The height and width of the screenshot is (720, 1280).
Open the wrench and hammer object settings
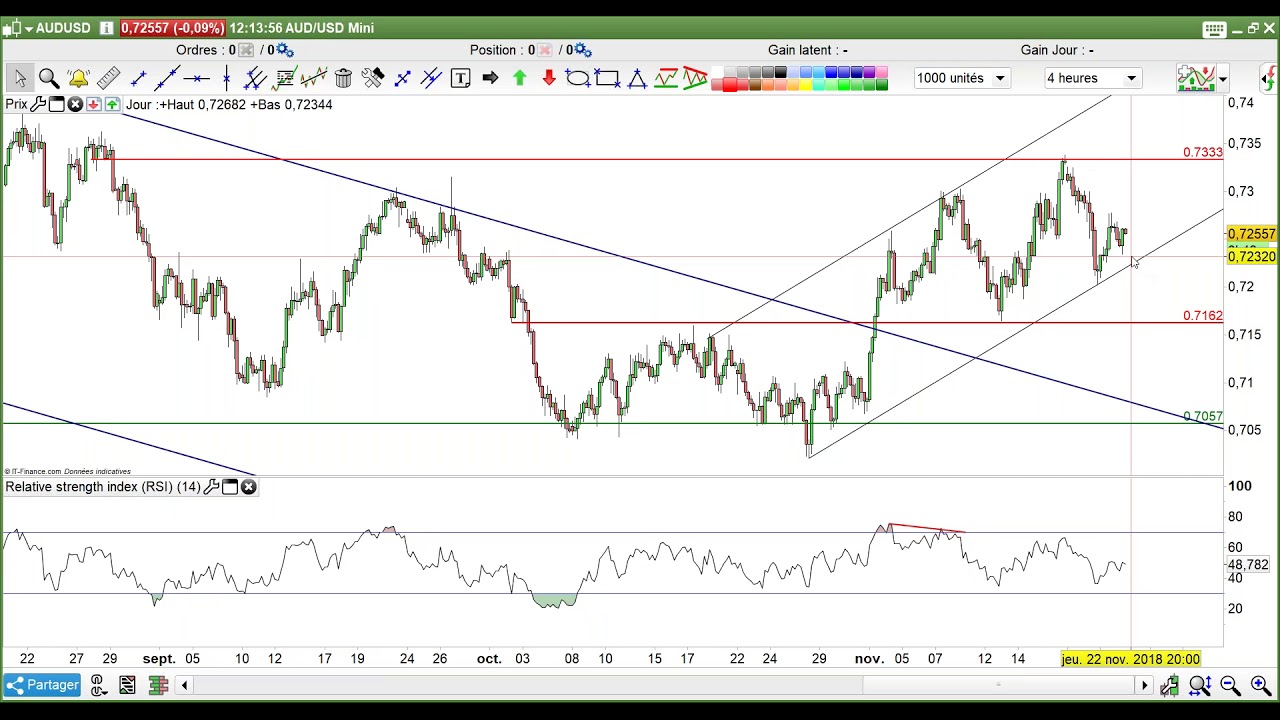click(373, 78)
